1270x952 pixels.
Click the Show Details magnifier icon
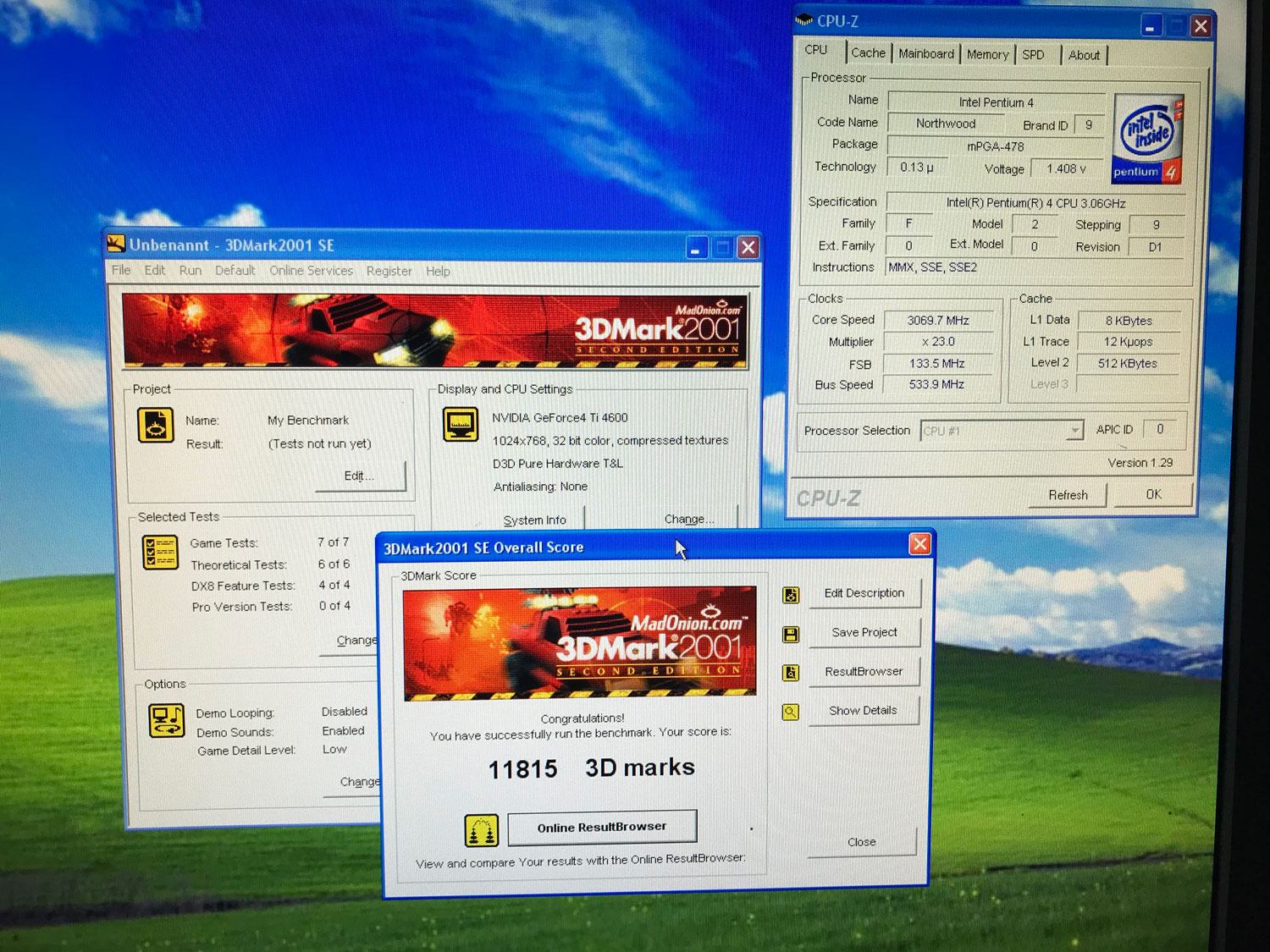(790, 712)
